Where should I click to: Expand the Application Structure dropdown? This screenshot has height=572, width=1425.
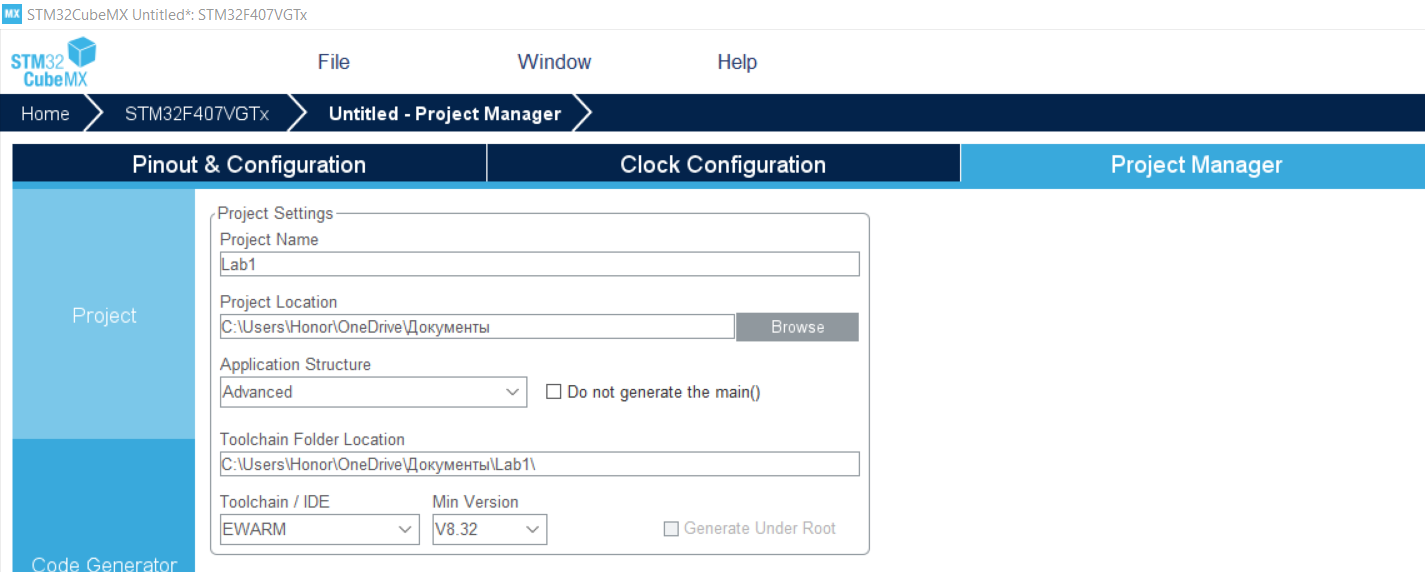374,392
